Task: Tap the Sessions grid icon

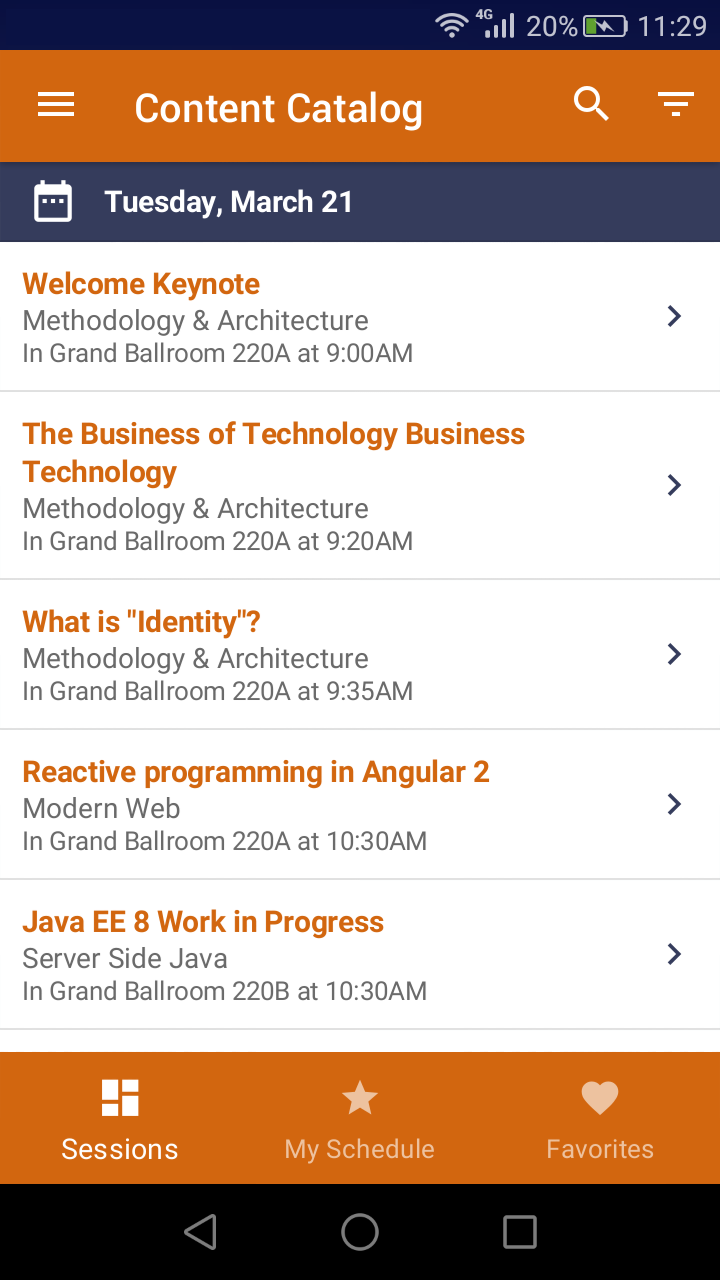Action: pyautogui.click(x=120, y=1098)
